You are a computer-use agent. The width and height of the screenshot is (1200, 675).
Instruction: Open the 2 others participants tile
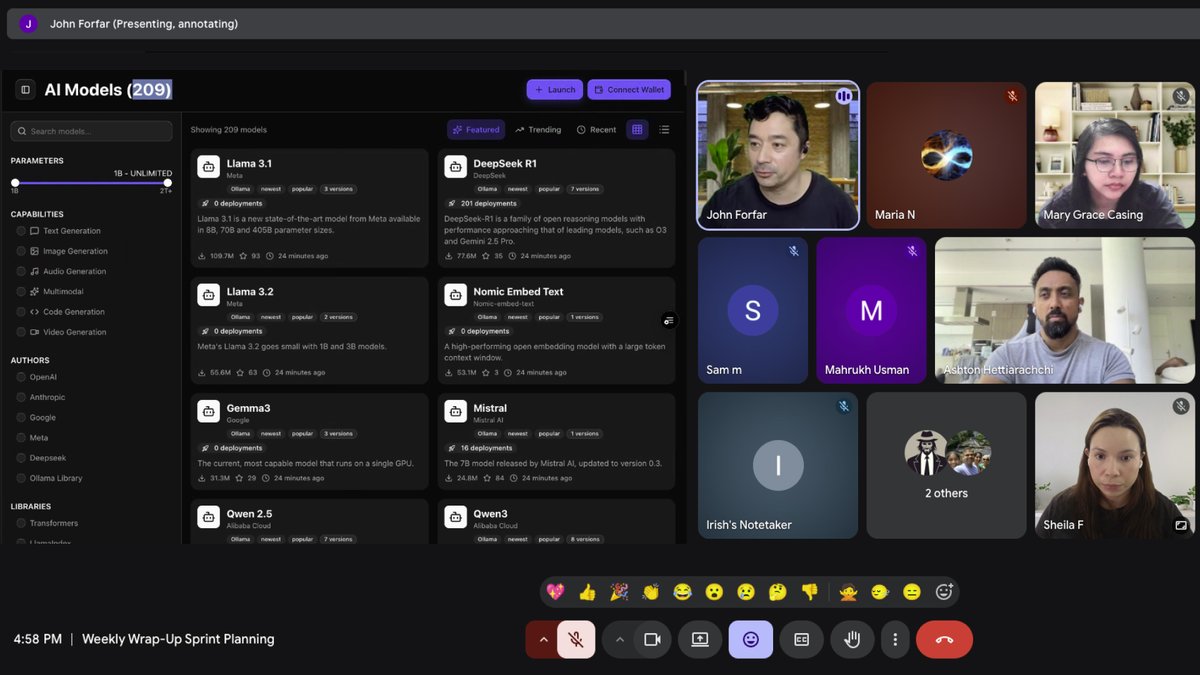click(x=946, y=465)
